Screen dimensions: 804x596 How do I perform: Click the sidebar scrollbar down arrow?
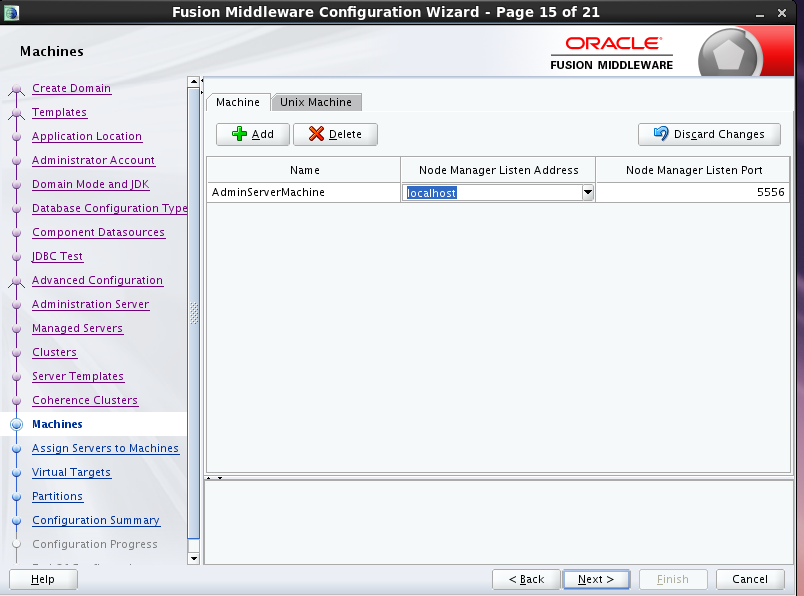coord(192,559)
